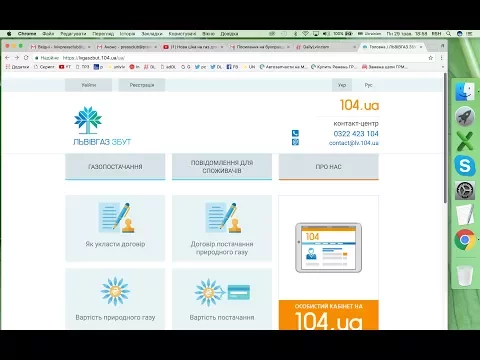Click the Wi-Fi status icon
This screenshot has width=480, height=360.
coord(305,34)
